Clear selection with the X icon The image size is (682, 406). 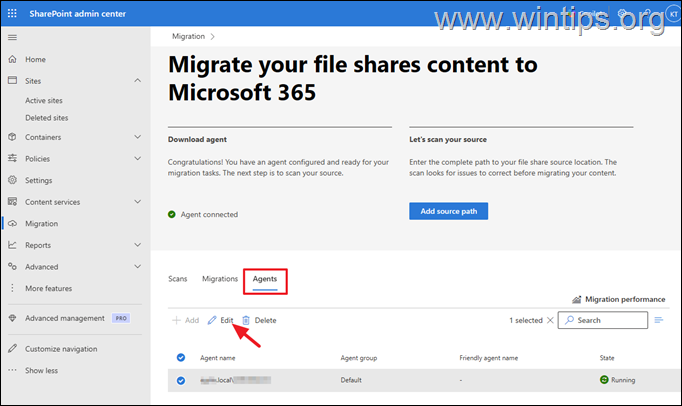(x=550, y=320)
